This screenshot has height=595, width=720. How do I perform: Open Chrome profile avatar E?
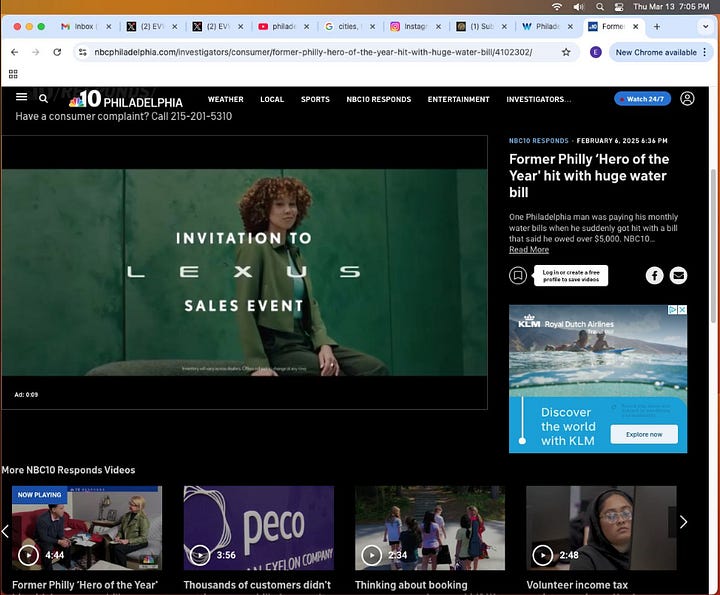click(596, 52)
